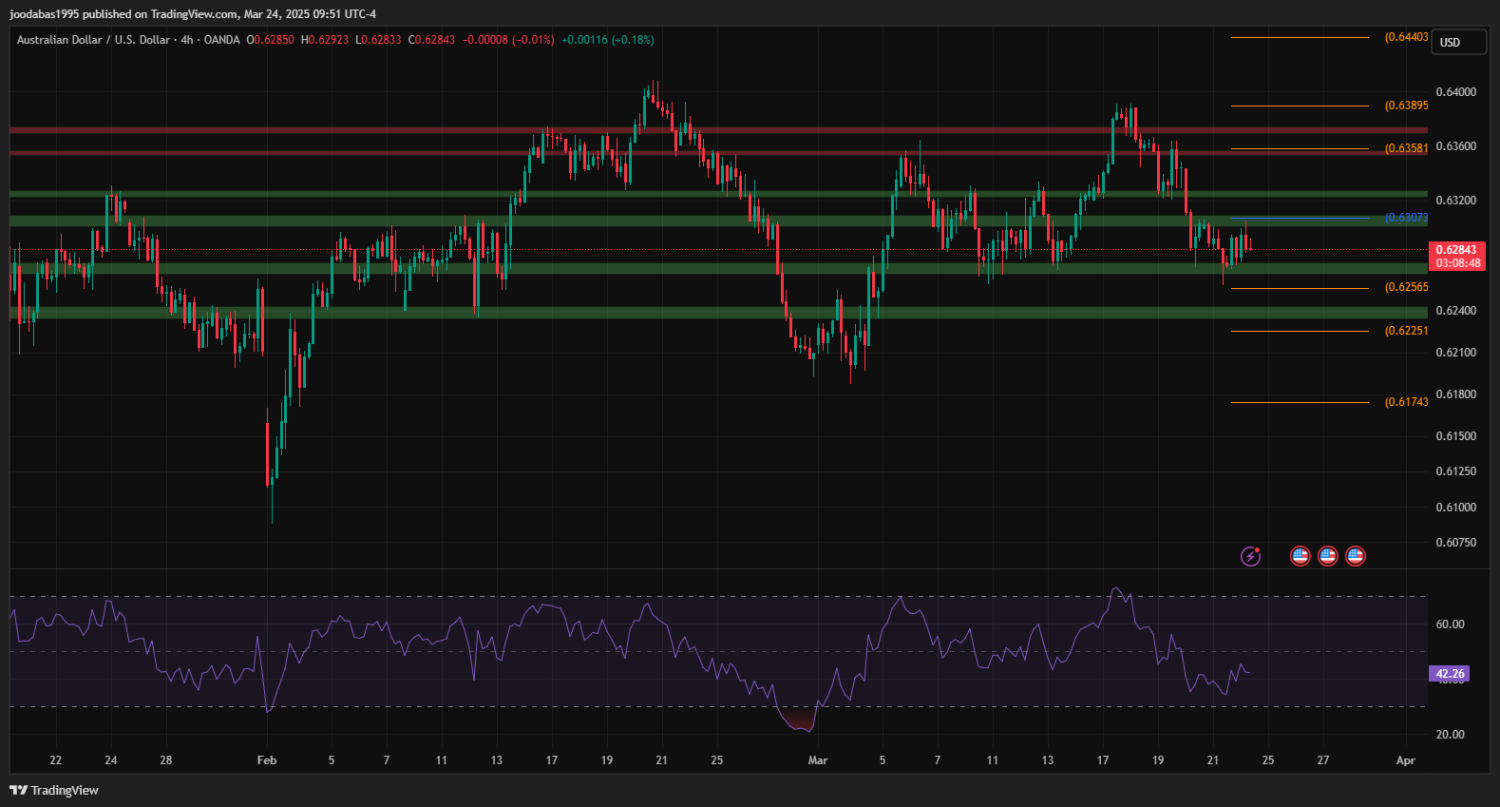Click the (0.64403 level label
Viewport: 1500px width, 807px height.
click(1405, 37)
